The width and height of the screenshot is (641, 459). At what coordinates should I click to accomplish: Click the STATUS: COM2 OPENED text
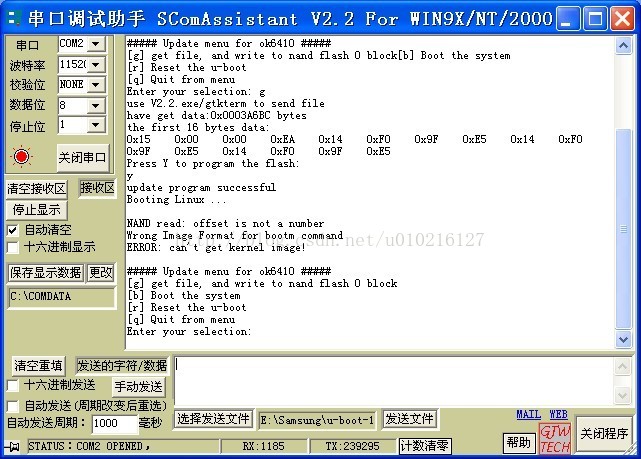coord(89,446)
